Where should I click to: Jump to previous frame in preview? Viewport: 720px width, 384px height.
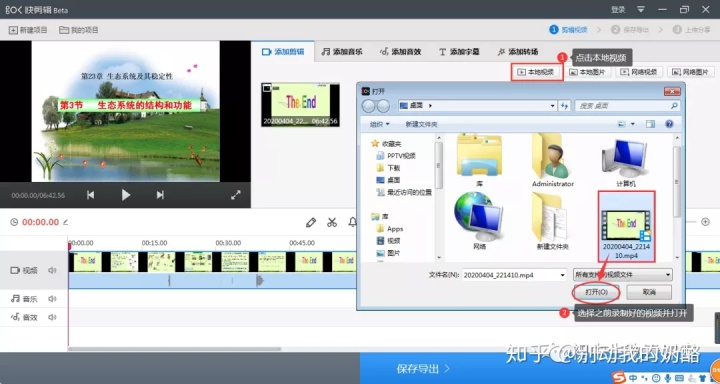point(90,195)
